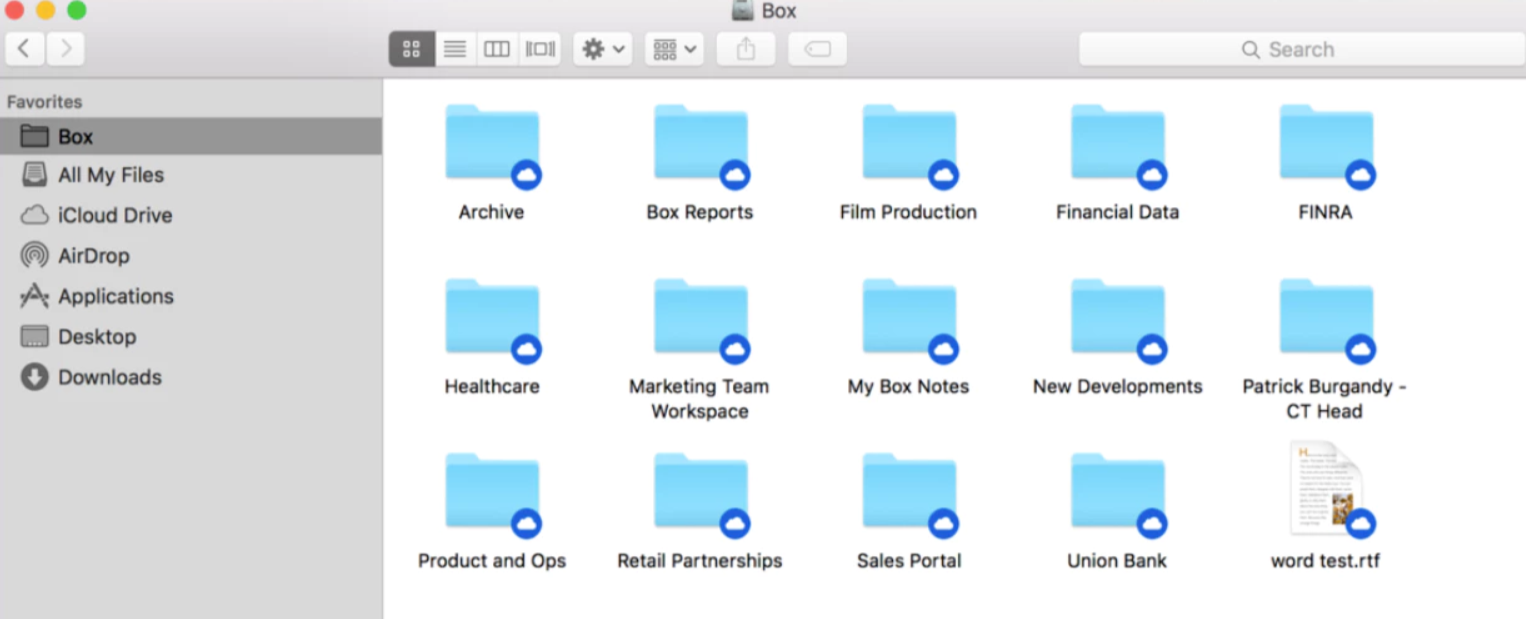1526x619 pixels.
Task: Switch to column view
Action: click(x=497, y=49)
